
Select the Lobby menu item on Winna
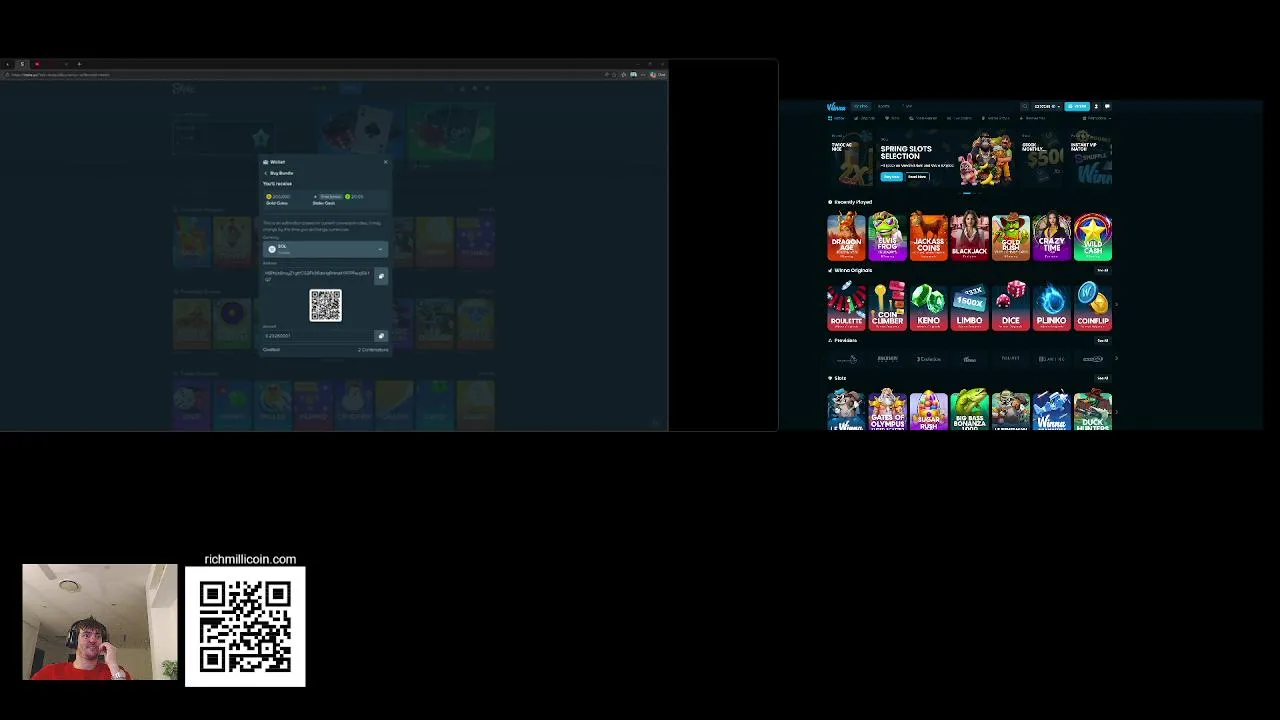(x=837, y=118)
